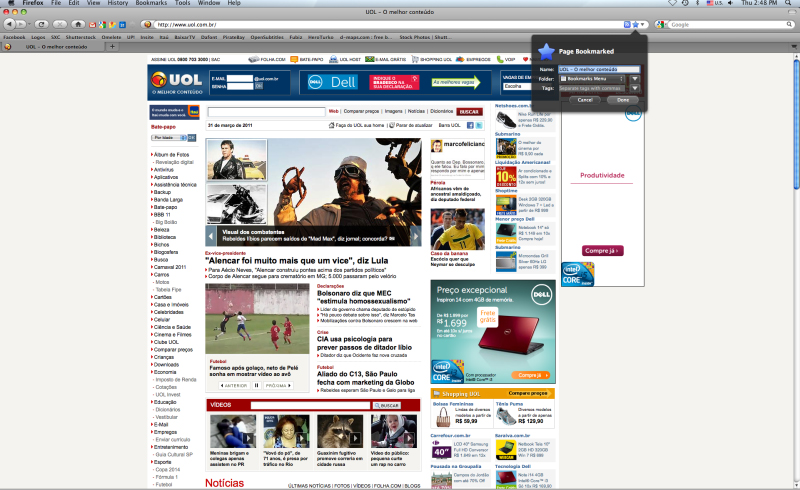Go back using the browser Back arrow
The width and height of the screenshot is (800, 490).
(9, 24)
